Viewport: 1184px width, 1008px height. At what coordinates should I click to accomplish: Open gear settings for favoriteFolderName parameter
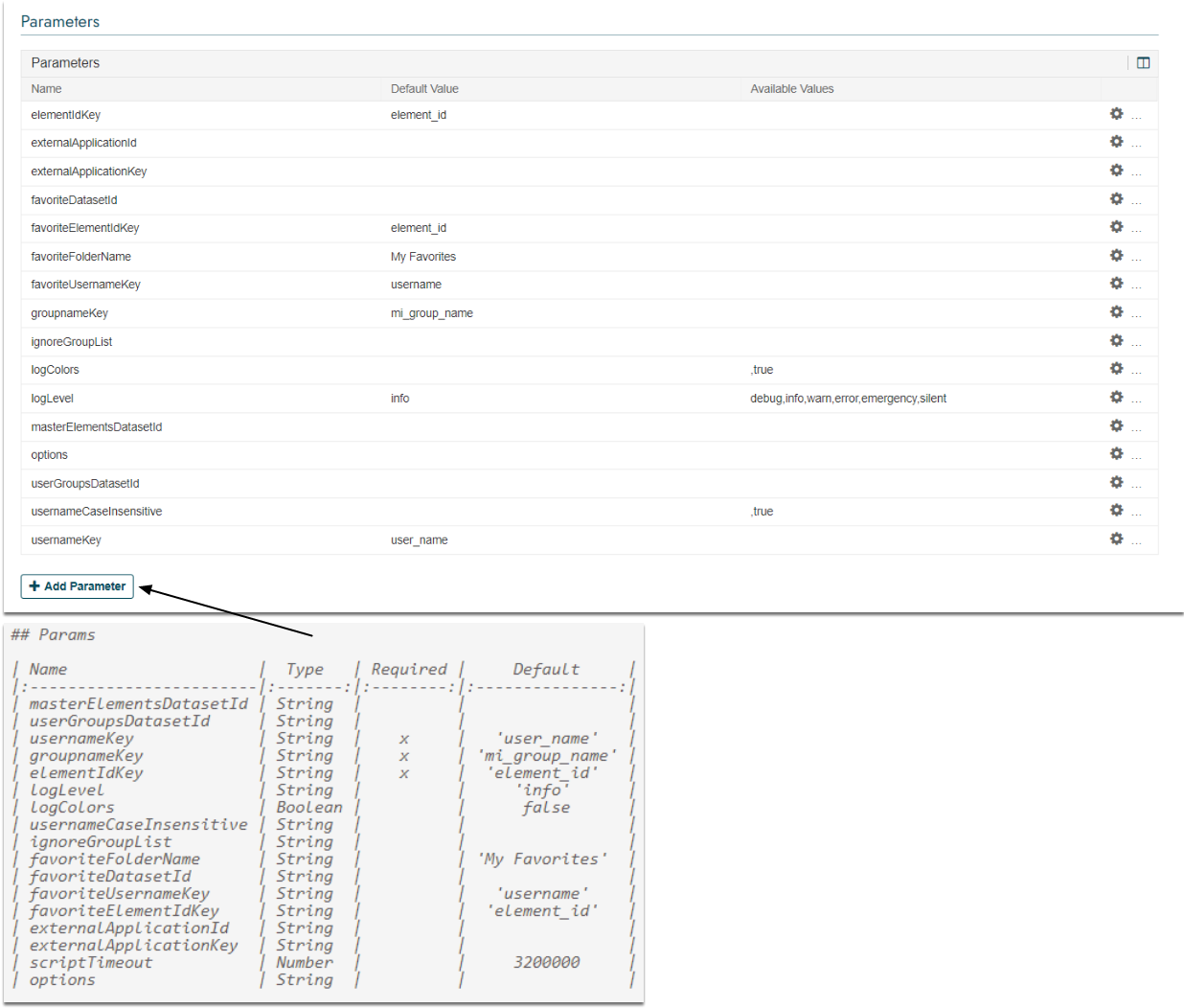[1116, 256]
